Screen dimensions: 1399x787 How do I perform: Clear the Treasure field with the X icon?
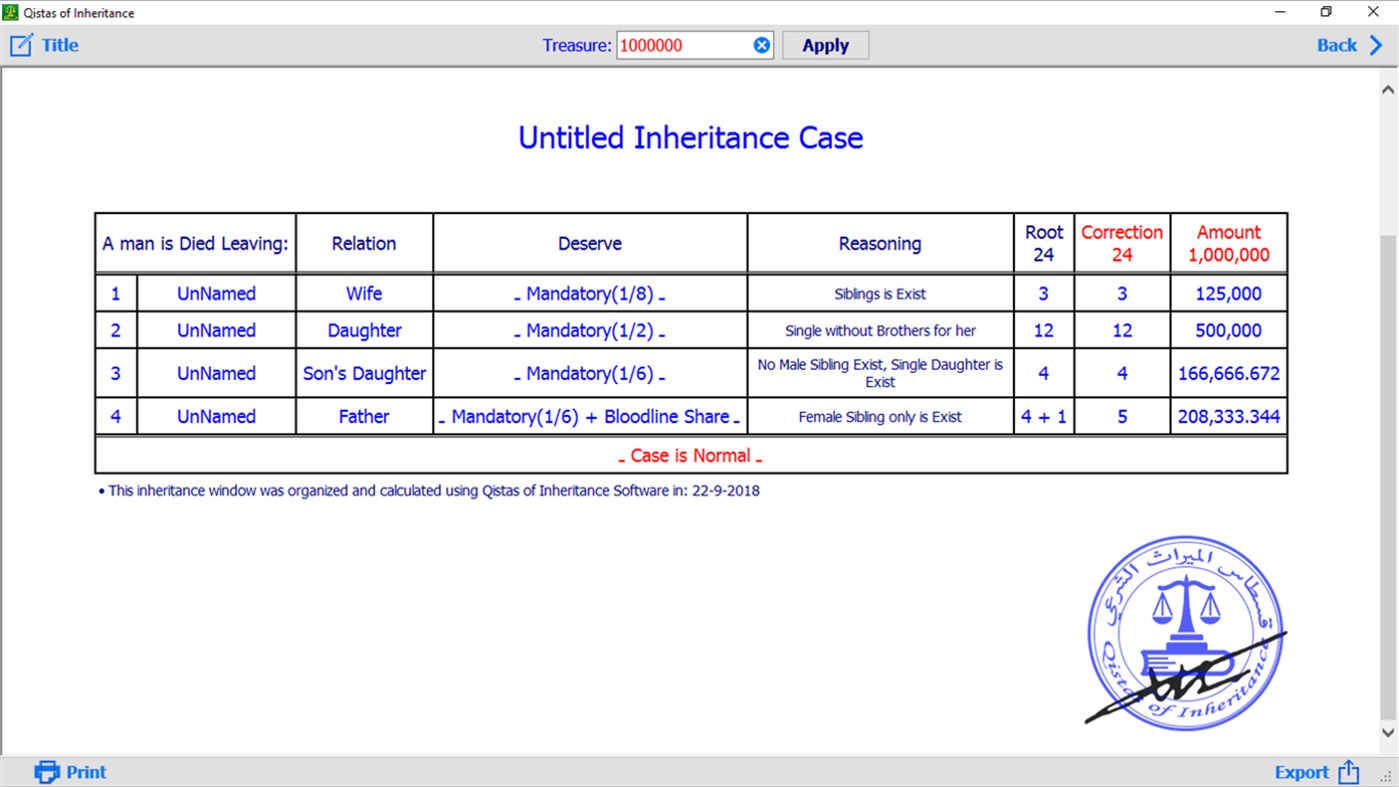761,44
